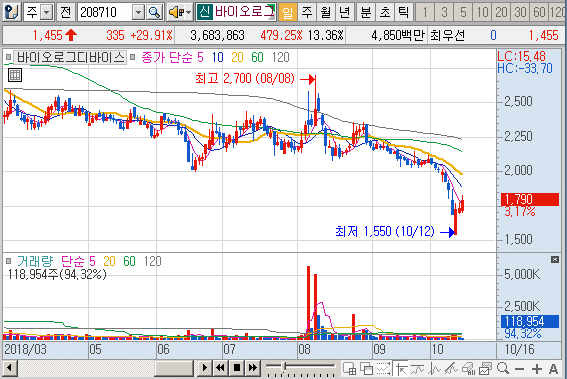The height and width of the screenshot is (379, 567).
Task: Switch to 초 second chart tab
Action: (x=384, y=12)
